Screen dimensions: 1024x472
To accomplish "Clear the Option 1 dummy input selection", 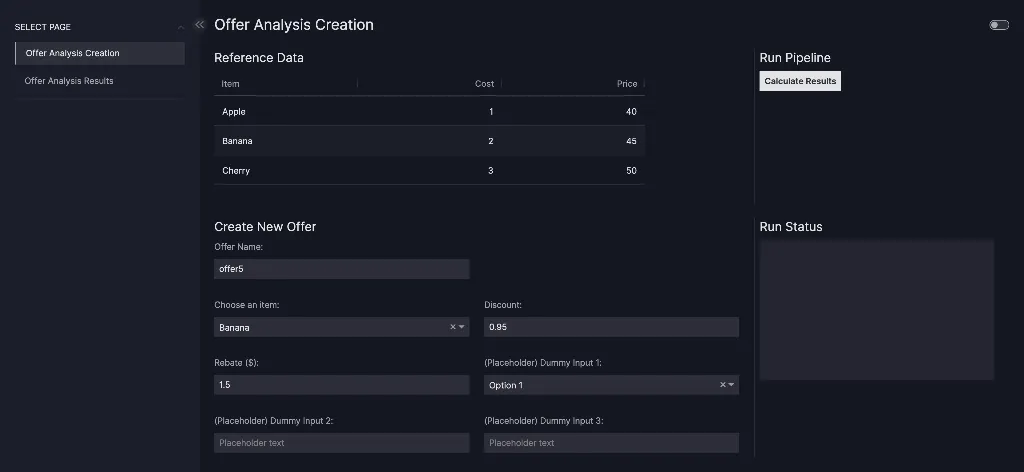I will pos(722,385).
